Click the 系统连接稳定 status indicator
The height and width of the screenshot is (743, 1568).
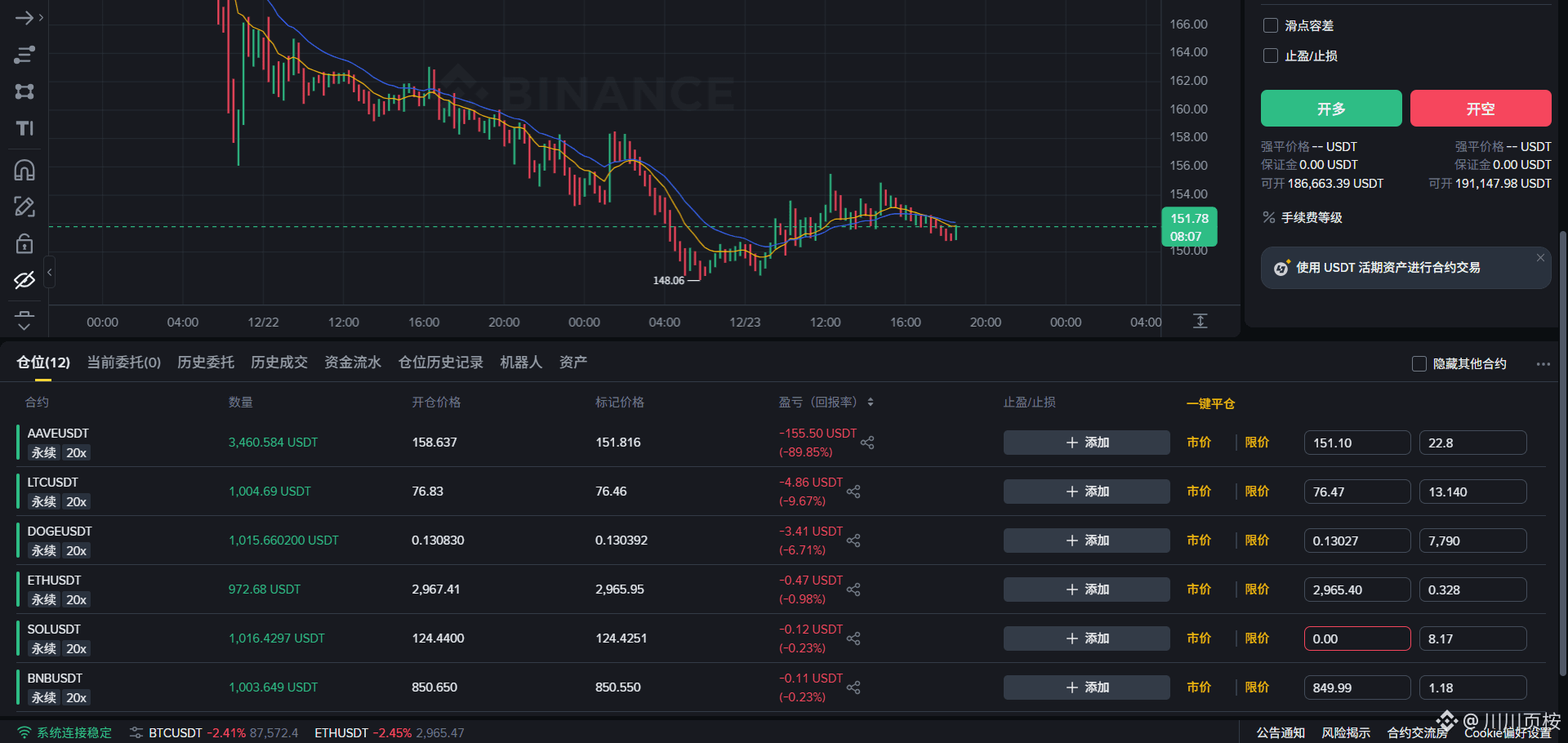tap(65, 732)
